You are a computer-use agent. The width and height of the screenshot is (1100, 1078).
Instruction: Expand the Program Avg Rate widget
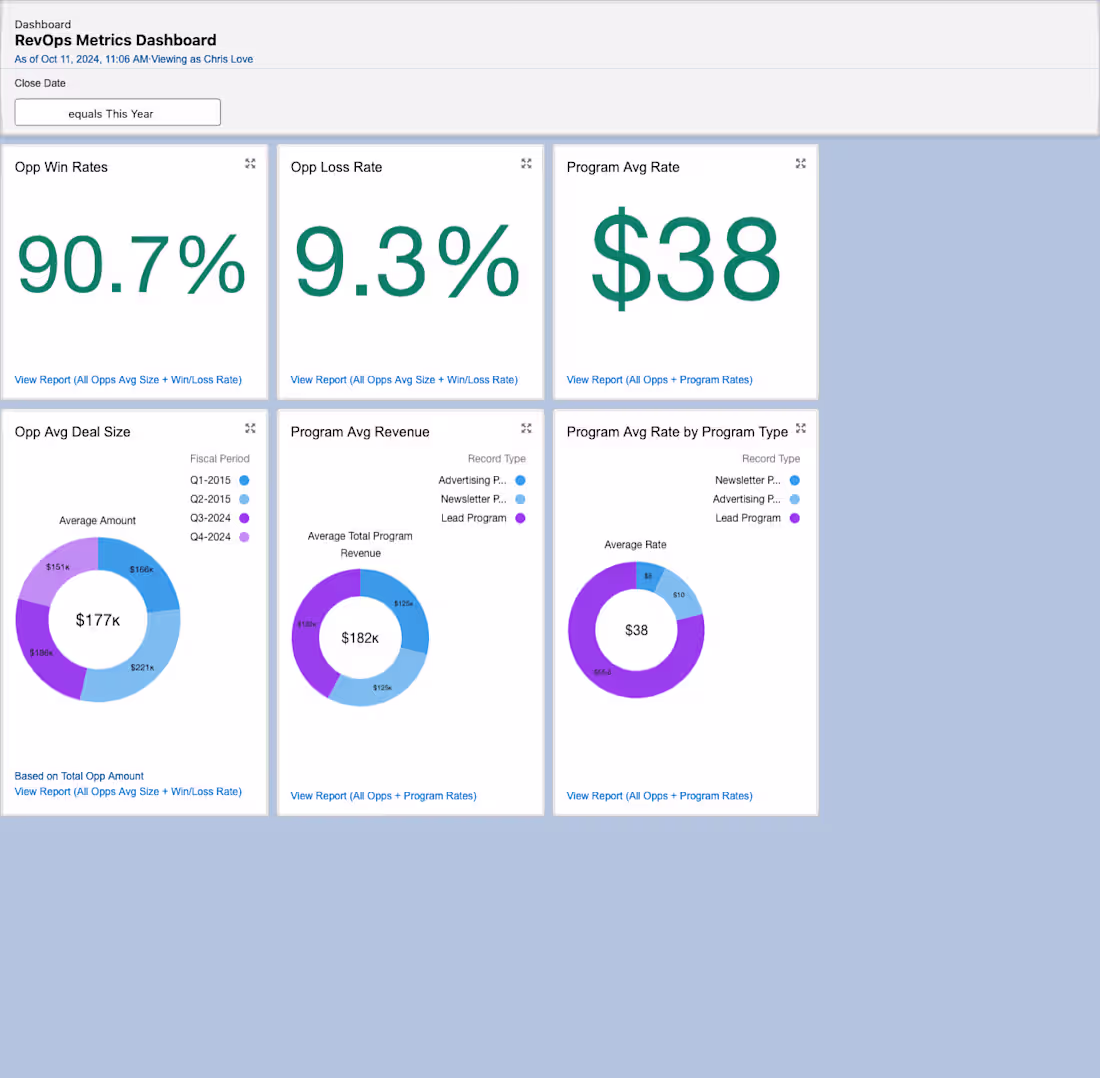pyautogui.click(x=800, y=163)
